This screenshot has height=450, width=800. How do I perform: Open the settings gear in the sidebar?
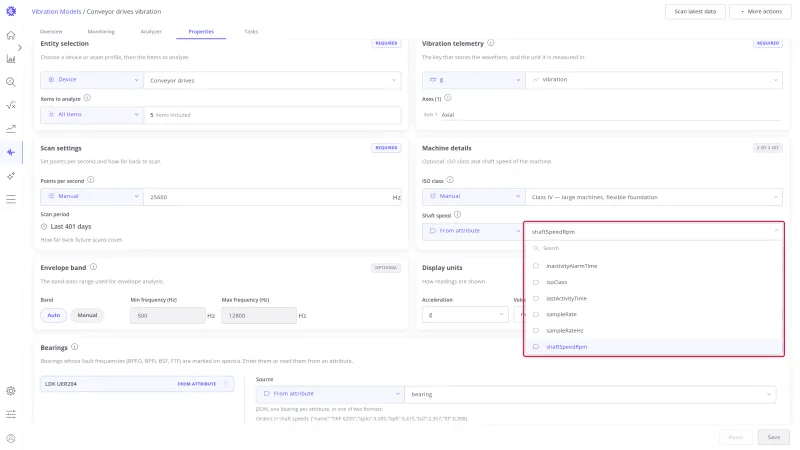tap(11, 391)
